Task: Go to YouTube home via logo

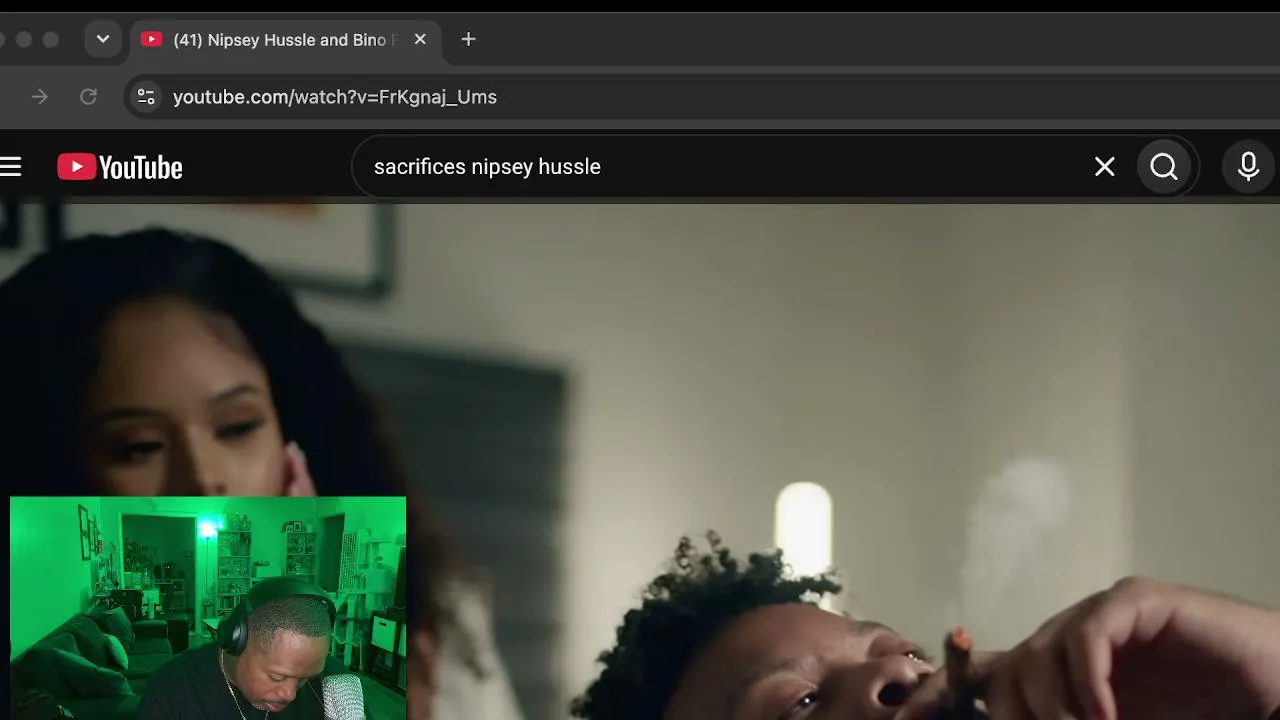Action: 120,167
